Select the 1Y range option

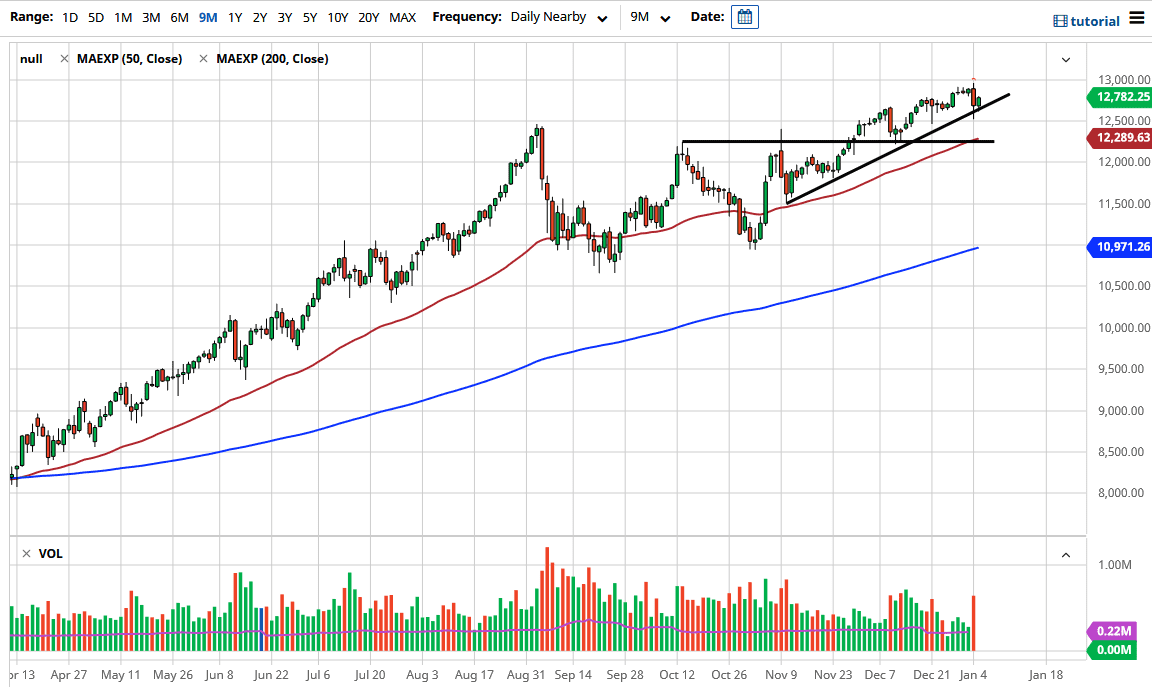click(235, 17)
